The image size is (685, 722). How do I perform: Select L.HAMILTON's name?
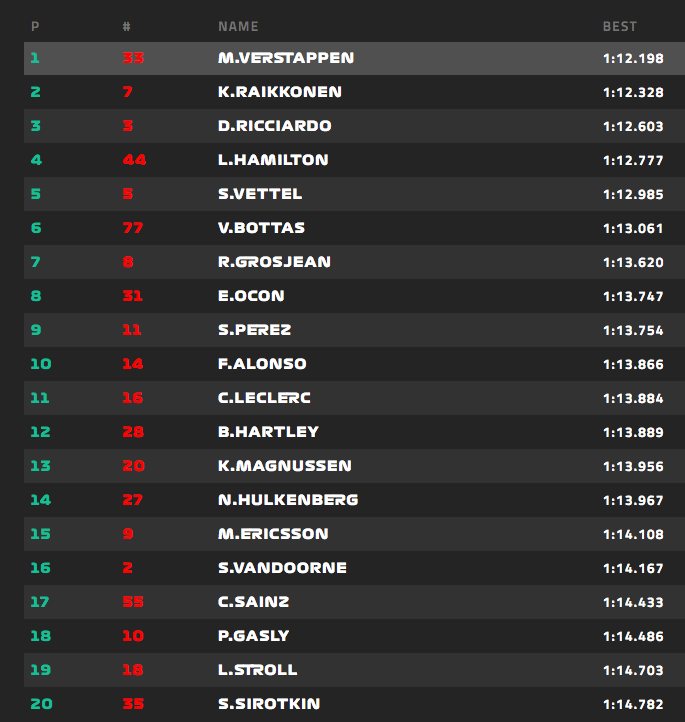[273, 160]
